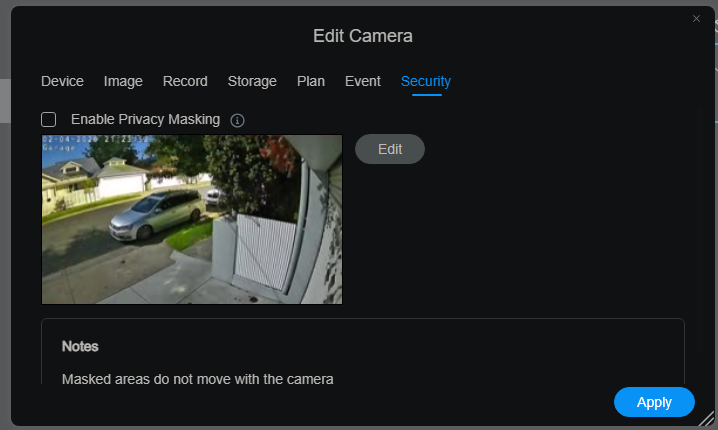
Task: Click the Edit Camera dialog title
Action: (x=363, y=36)
